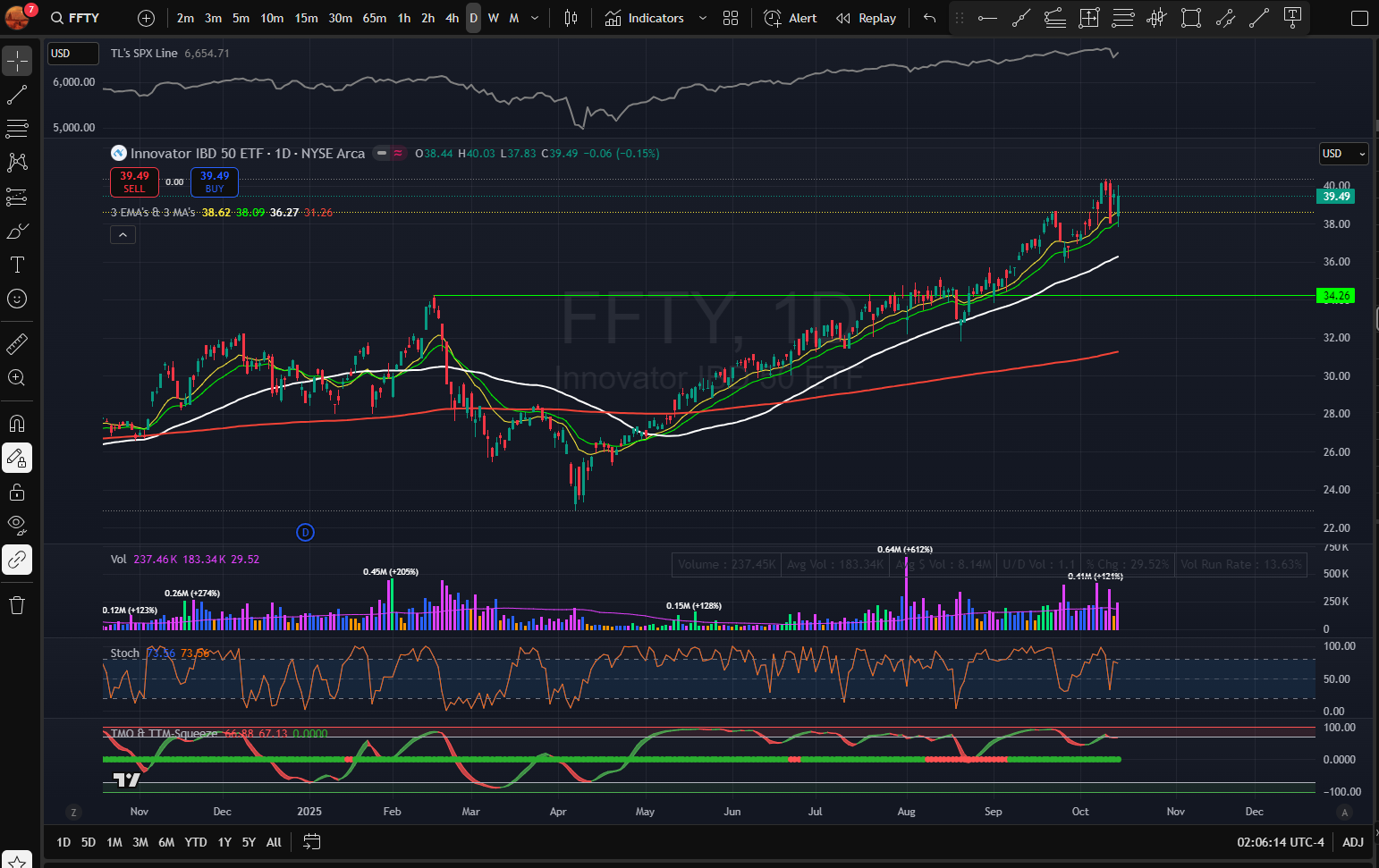Open timezone menu showing UTC-4
The width and height of the screenshot is (1379, 868).
click(1281, 842)
